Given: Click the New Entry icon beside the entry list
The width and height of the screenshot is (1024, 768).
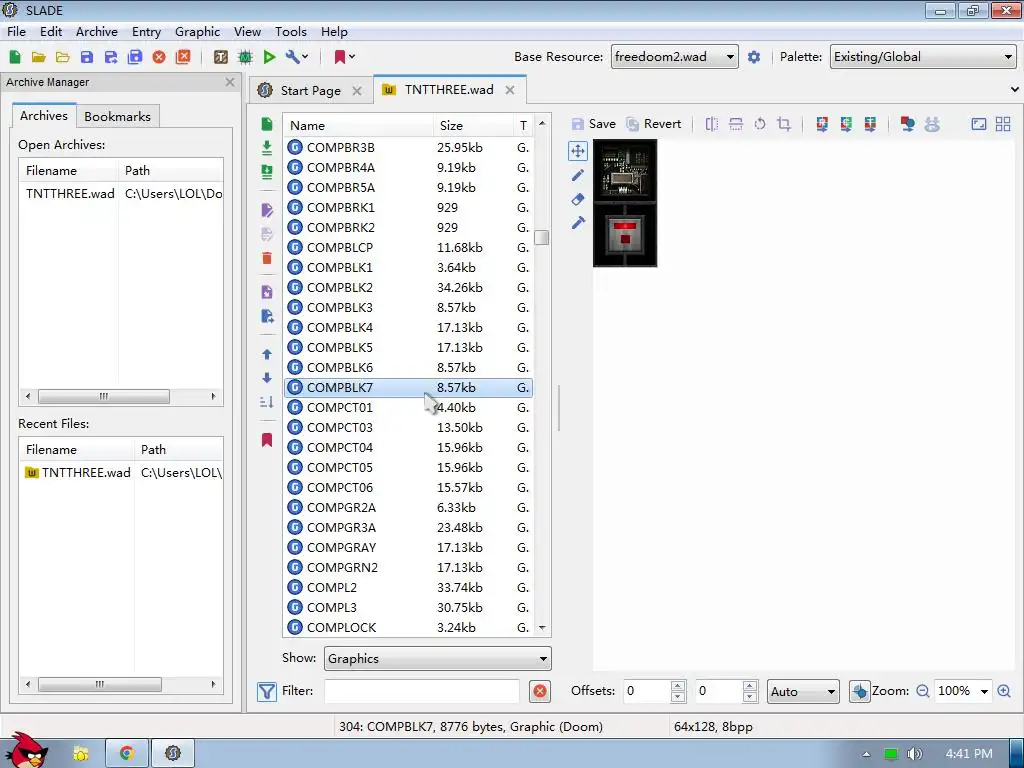Looking at the screenshot, I should 266,124.
